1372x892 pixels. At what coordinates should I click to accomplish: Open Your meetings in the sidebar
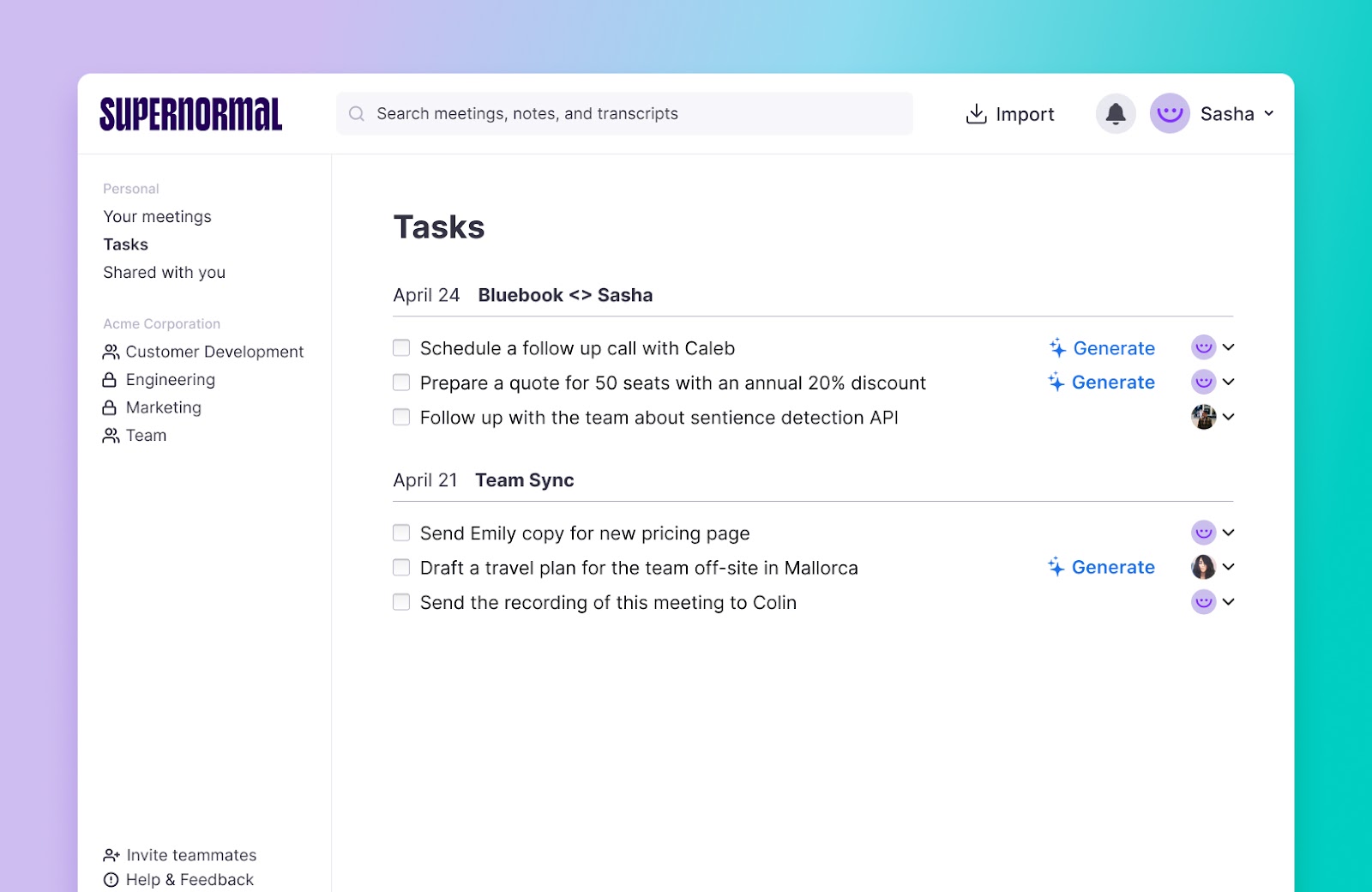click(x=157, y=217)
